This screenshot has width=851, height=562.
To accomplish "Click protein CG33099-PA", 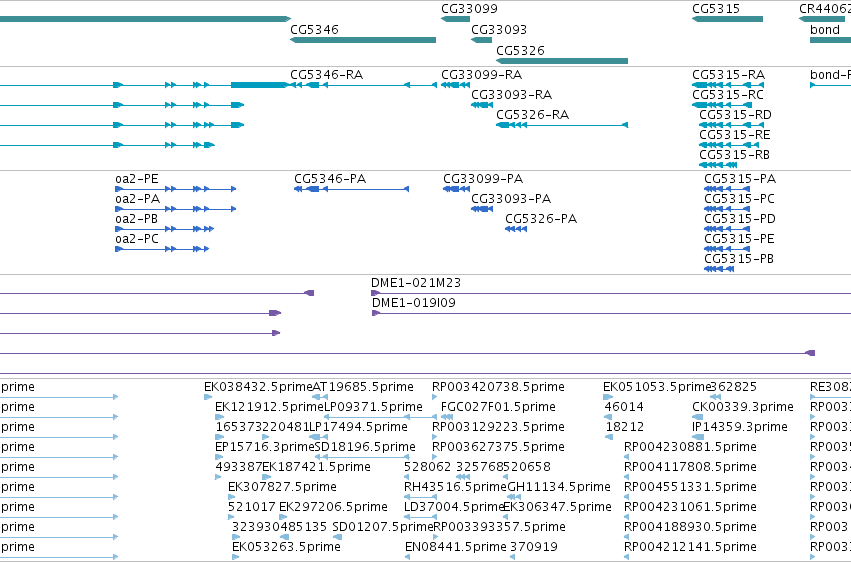I will [x=456, y=189].
